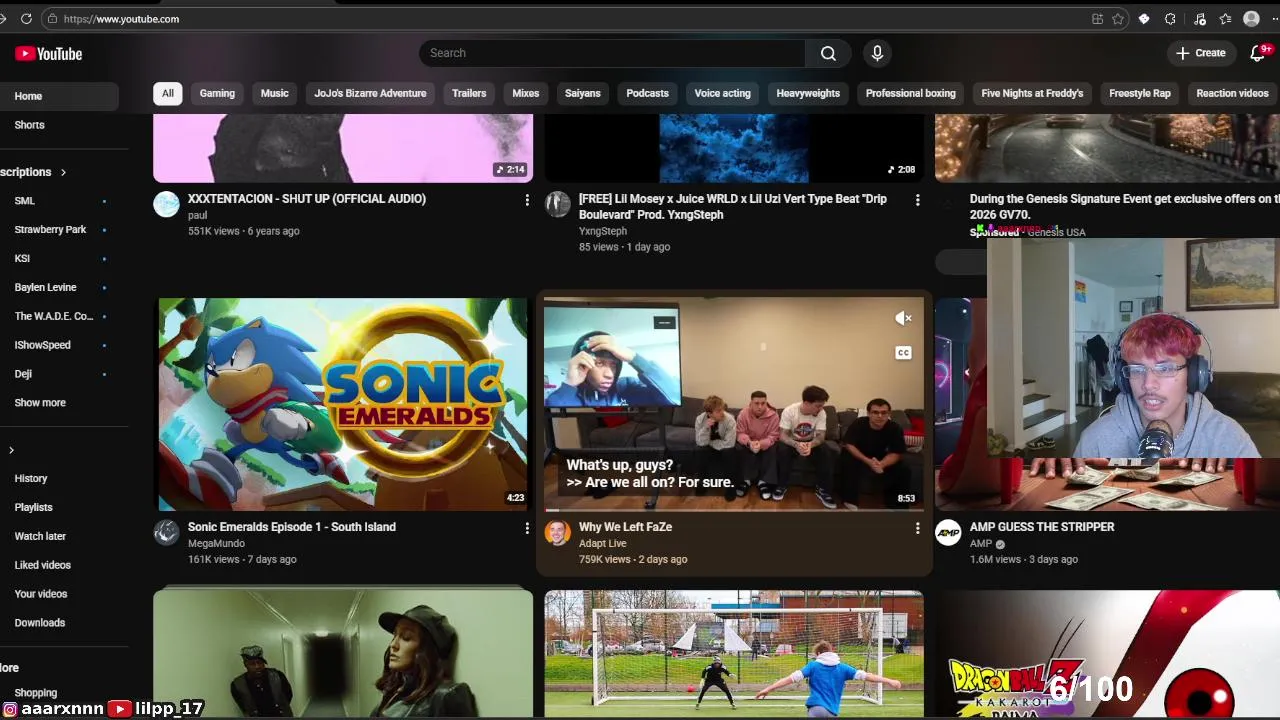The image size is (1280, 720).
Task: Focus the YouTube search field
Action: (x=612, y=53)
